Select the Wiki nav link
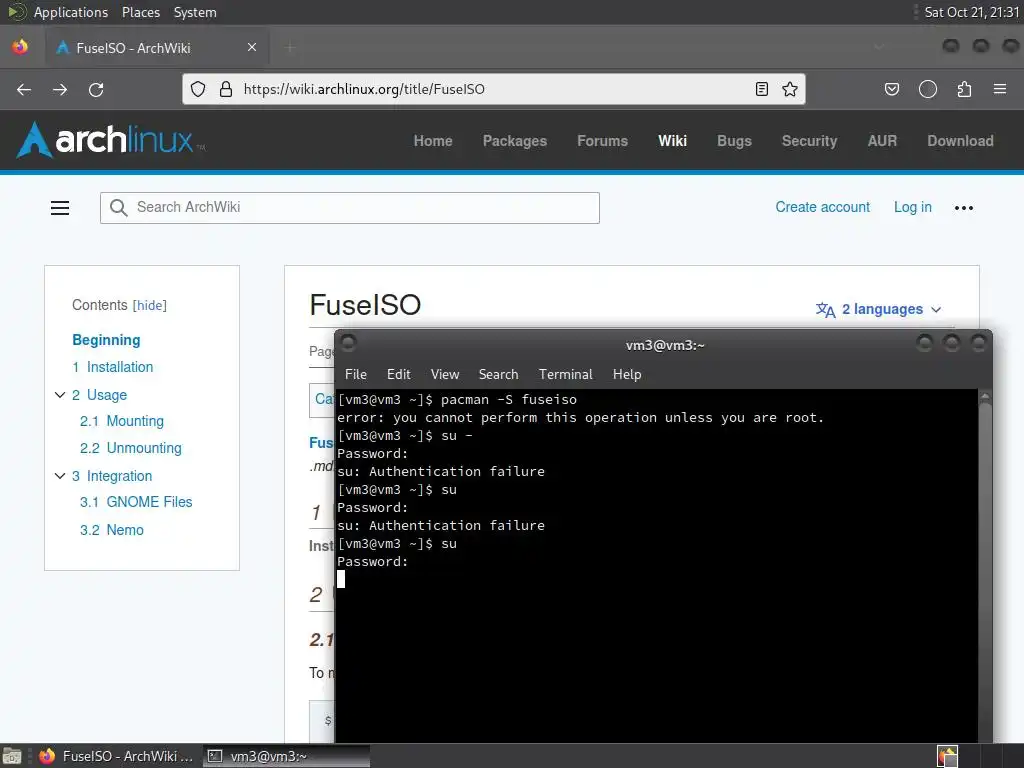This screenshot has width=1024, height=768. 672,141
